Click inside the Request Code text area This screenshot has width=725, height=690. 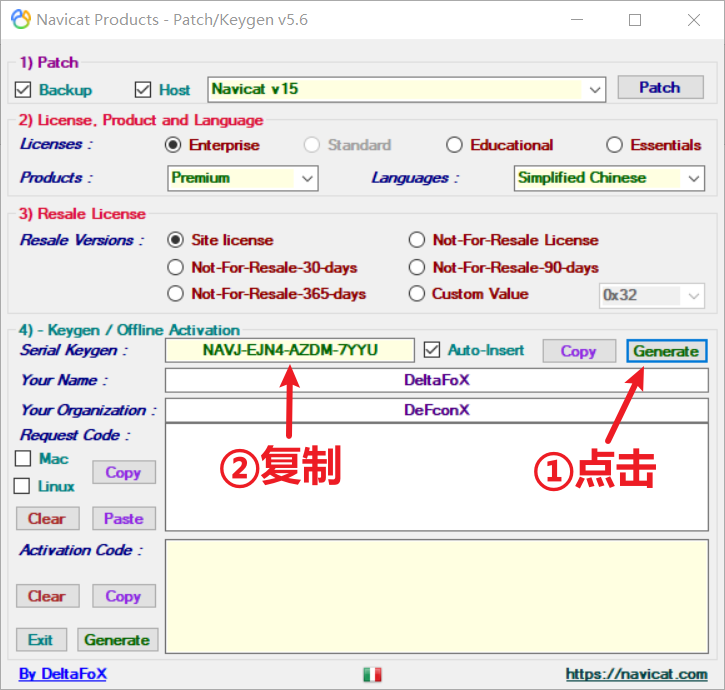click(437, 477)
